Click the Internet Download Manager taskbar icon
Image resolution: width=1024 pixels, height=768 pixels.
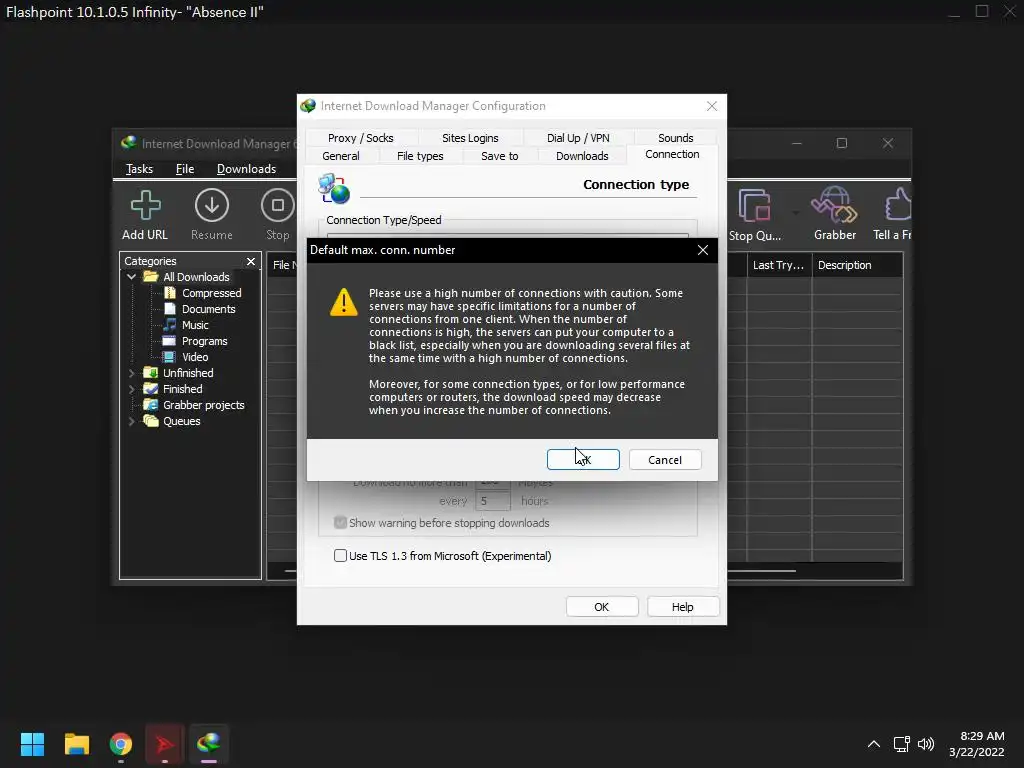click(208, 744)
